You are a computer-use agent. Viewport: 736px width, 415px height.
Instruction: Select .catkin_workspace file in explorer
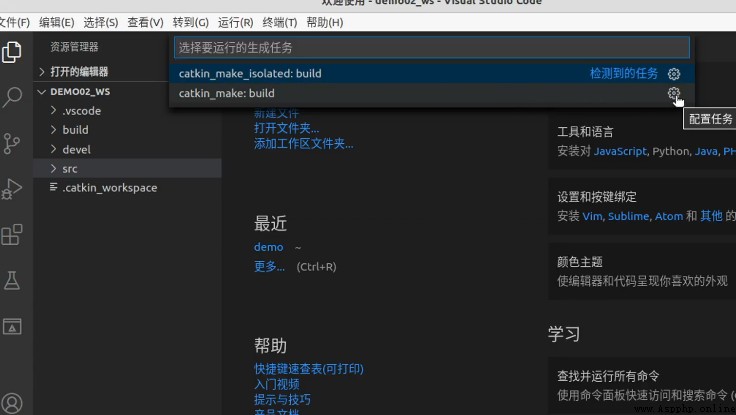click(127, 188)
